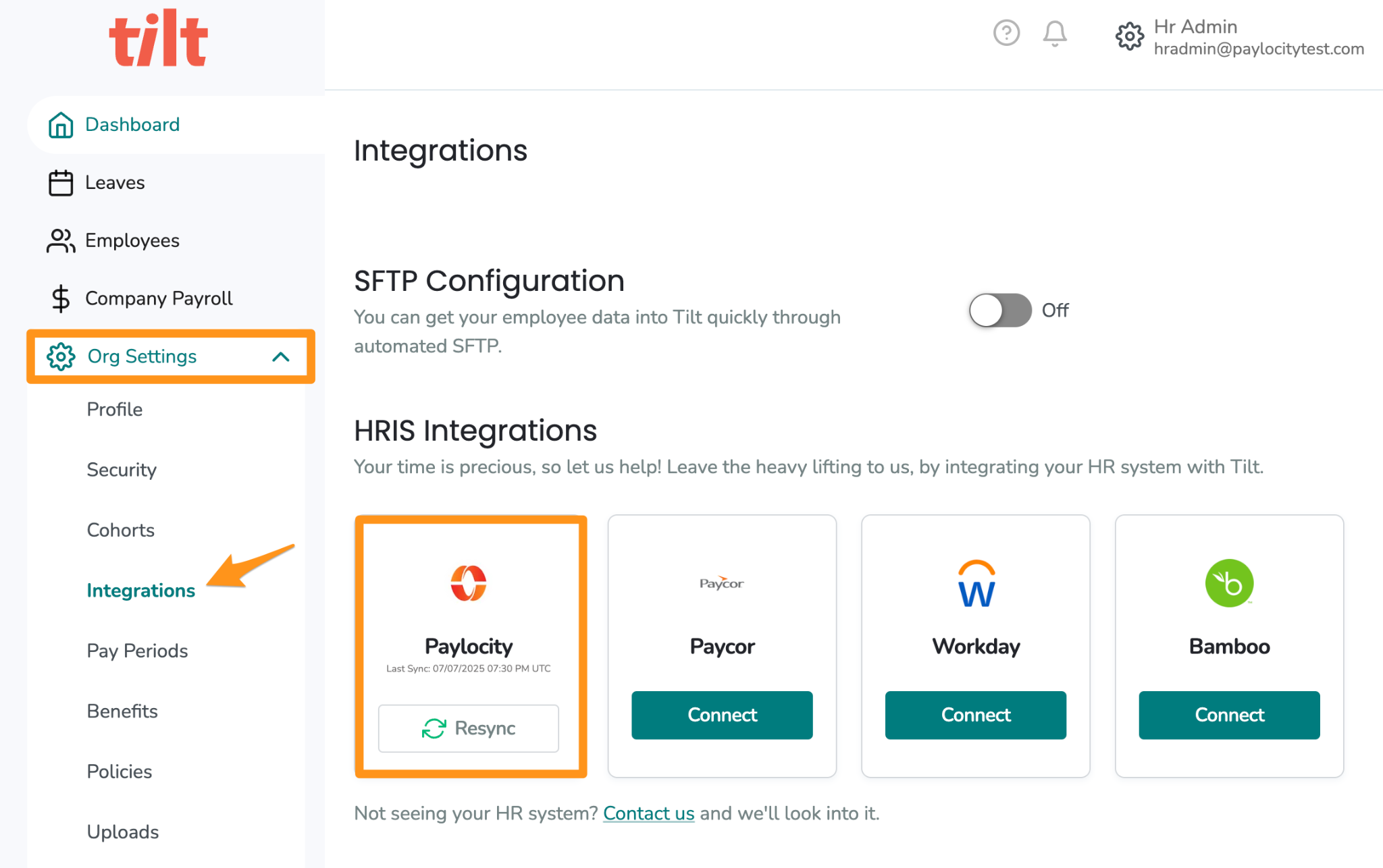Click the Dashboard home icon
The image size is (1383, 868).
click(61, 125)
